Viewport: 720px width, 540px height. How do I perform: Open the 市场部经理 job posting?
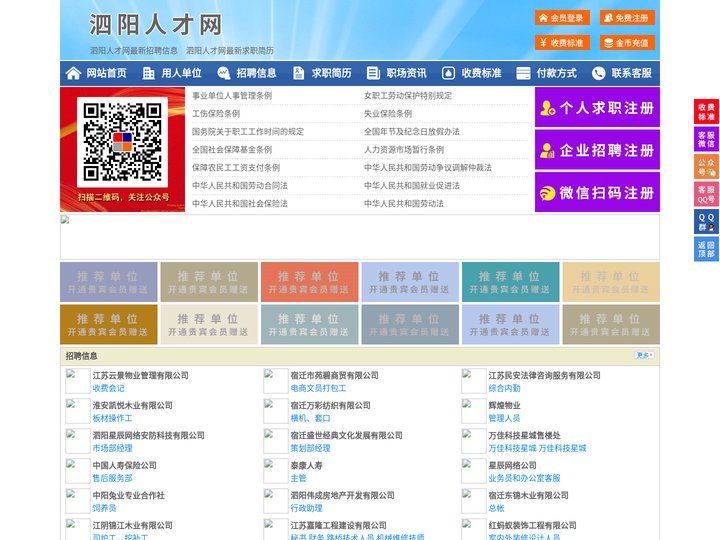[112, 448]
